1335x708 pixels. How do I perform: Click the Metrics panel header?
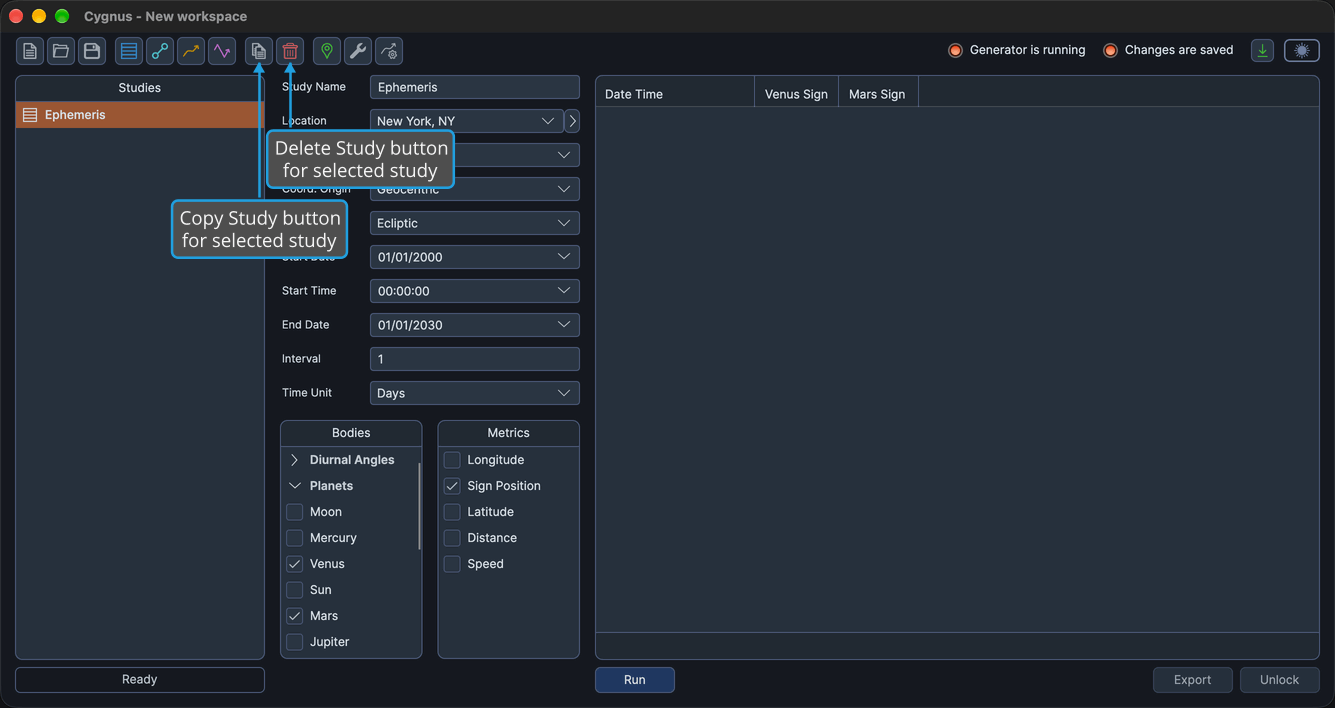[509, 433]
